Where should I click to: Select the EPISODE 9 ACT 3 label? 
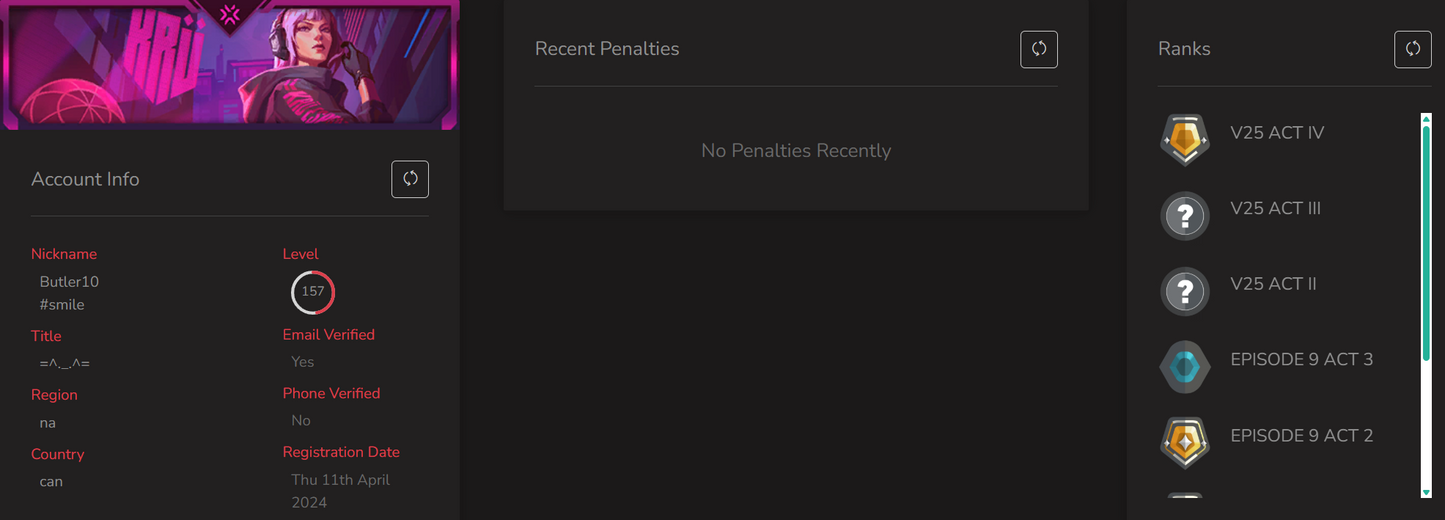pos(1301,360)
